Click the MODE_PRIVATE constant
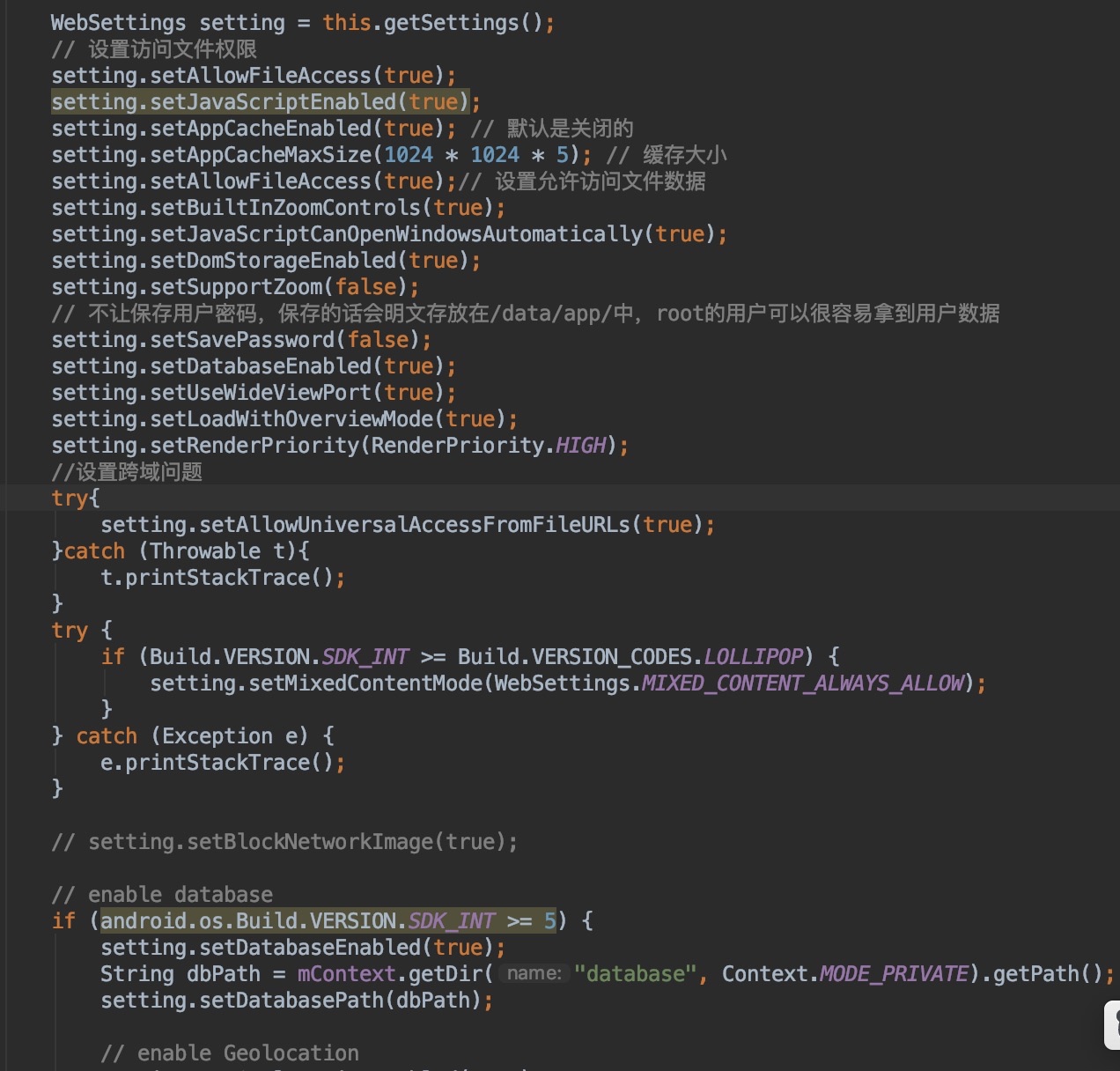This screenshot has width=1120, height=1071. click(x=894, y=974)
